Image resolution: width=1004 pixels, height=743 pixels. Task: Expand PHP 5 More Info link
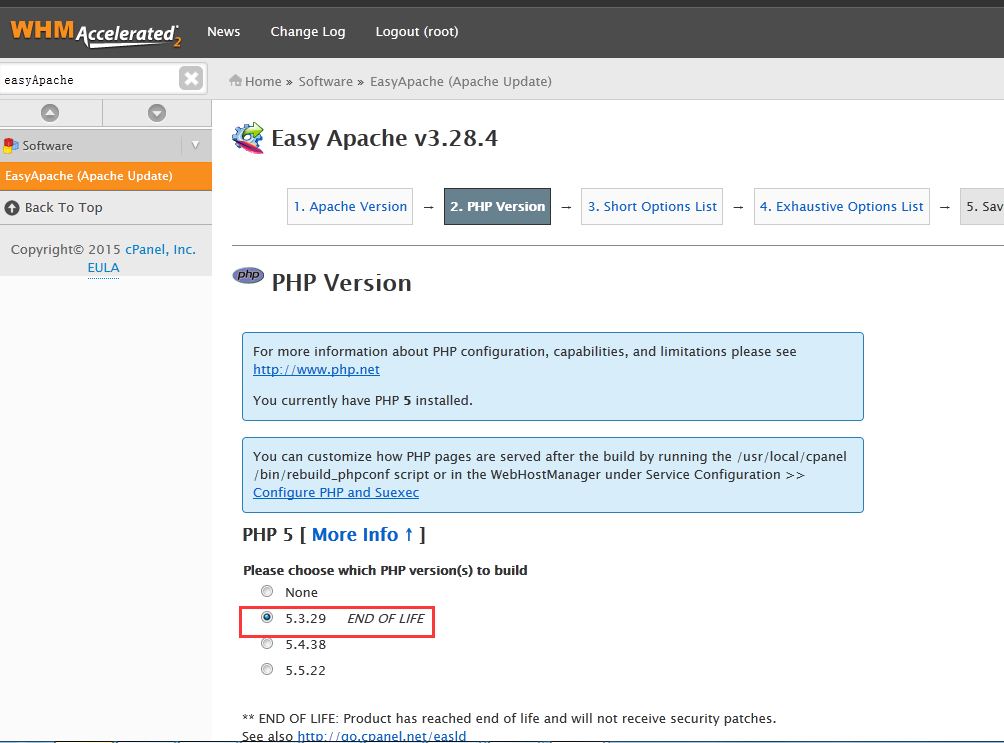[x=362, y=535]
